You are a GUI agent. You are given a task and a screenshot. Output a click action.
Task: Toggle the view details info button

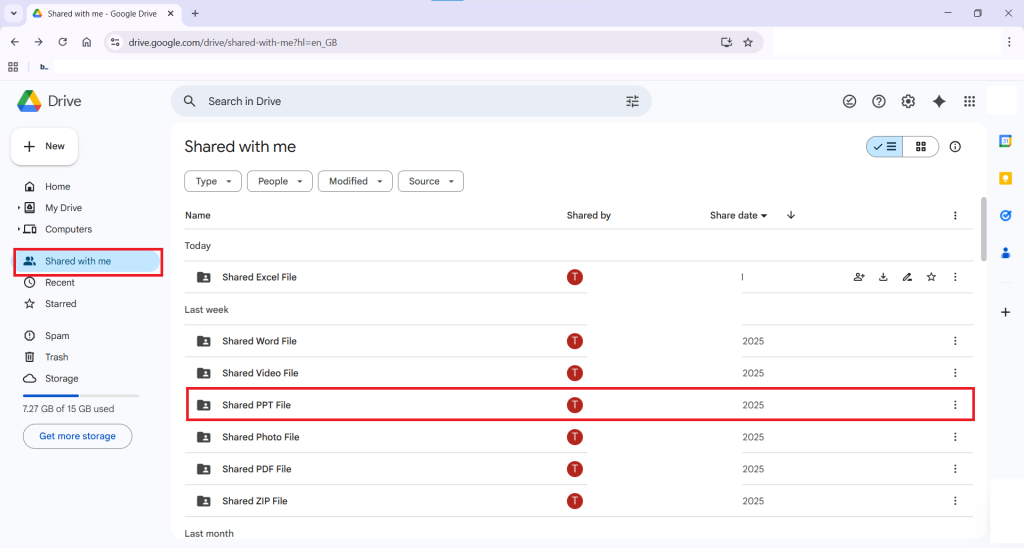pos(955,147)
